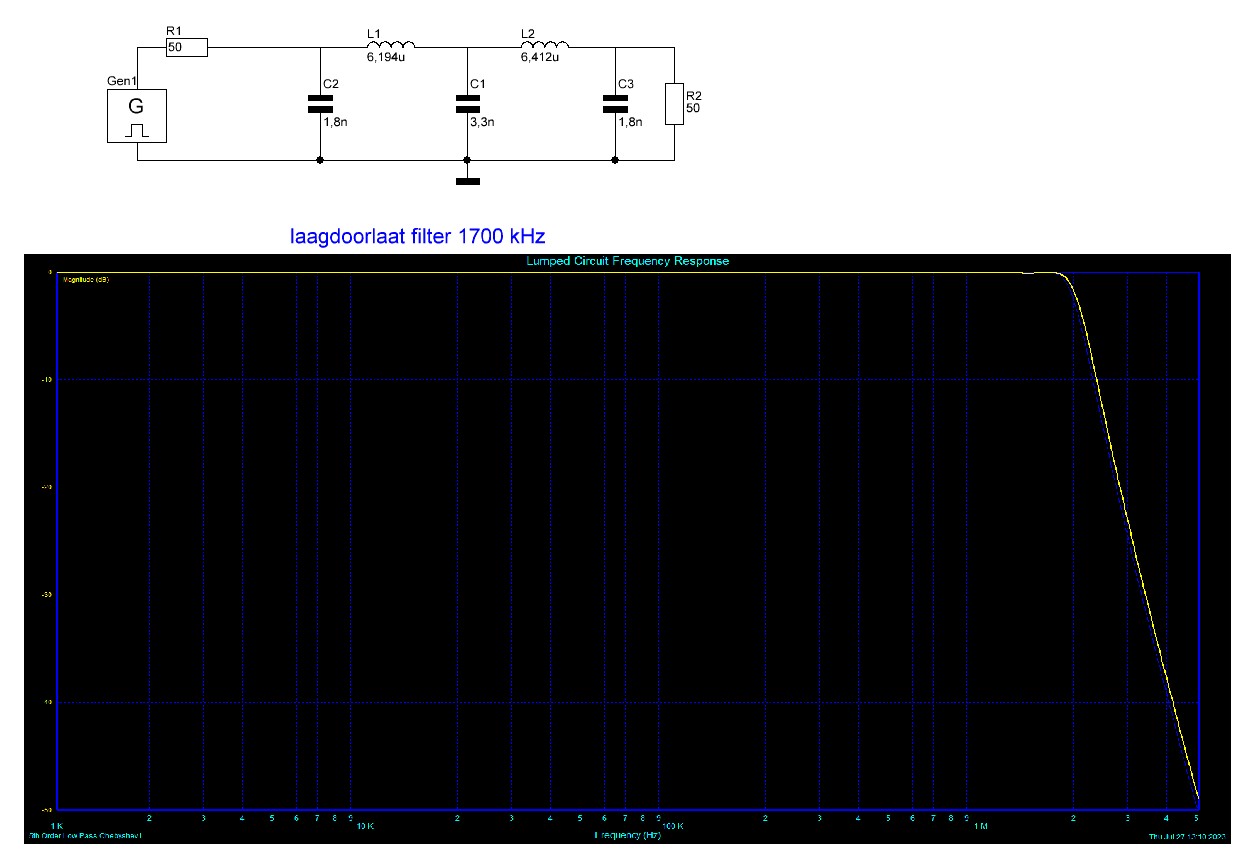Click the 'Frequency (Hz)' axis label
Screen dimensions: 1254x868
coord(628,834)
